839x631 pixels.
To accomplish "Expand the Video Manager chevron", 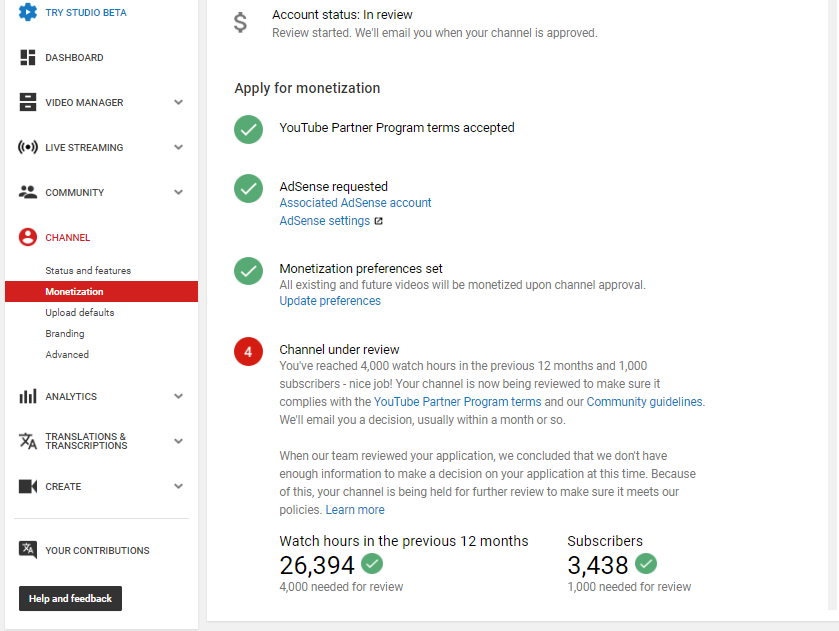I will [x=178, y=102].
